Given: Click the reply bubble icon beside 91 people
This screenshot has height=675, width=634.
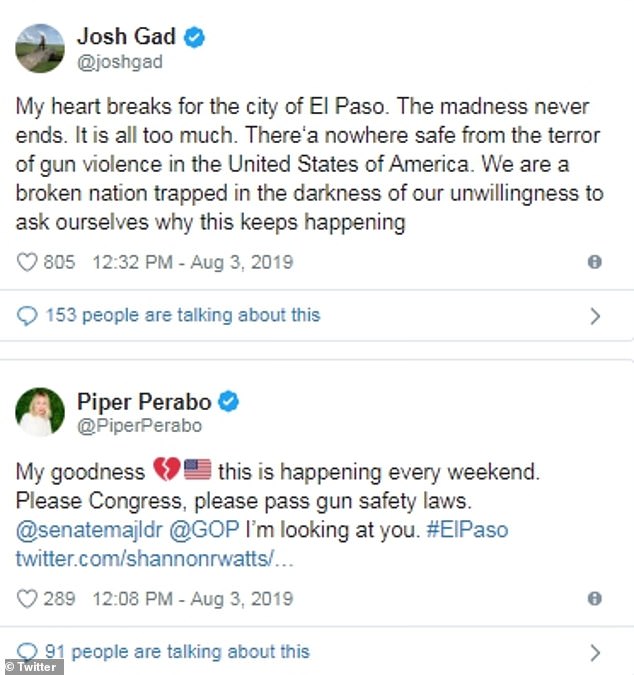Looking at the screenshot, I should (x=27, y=652).
